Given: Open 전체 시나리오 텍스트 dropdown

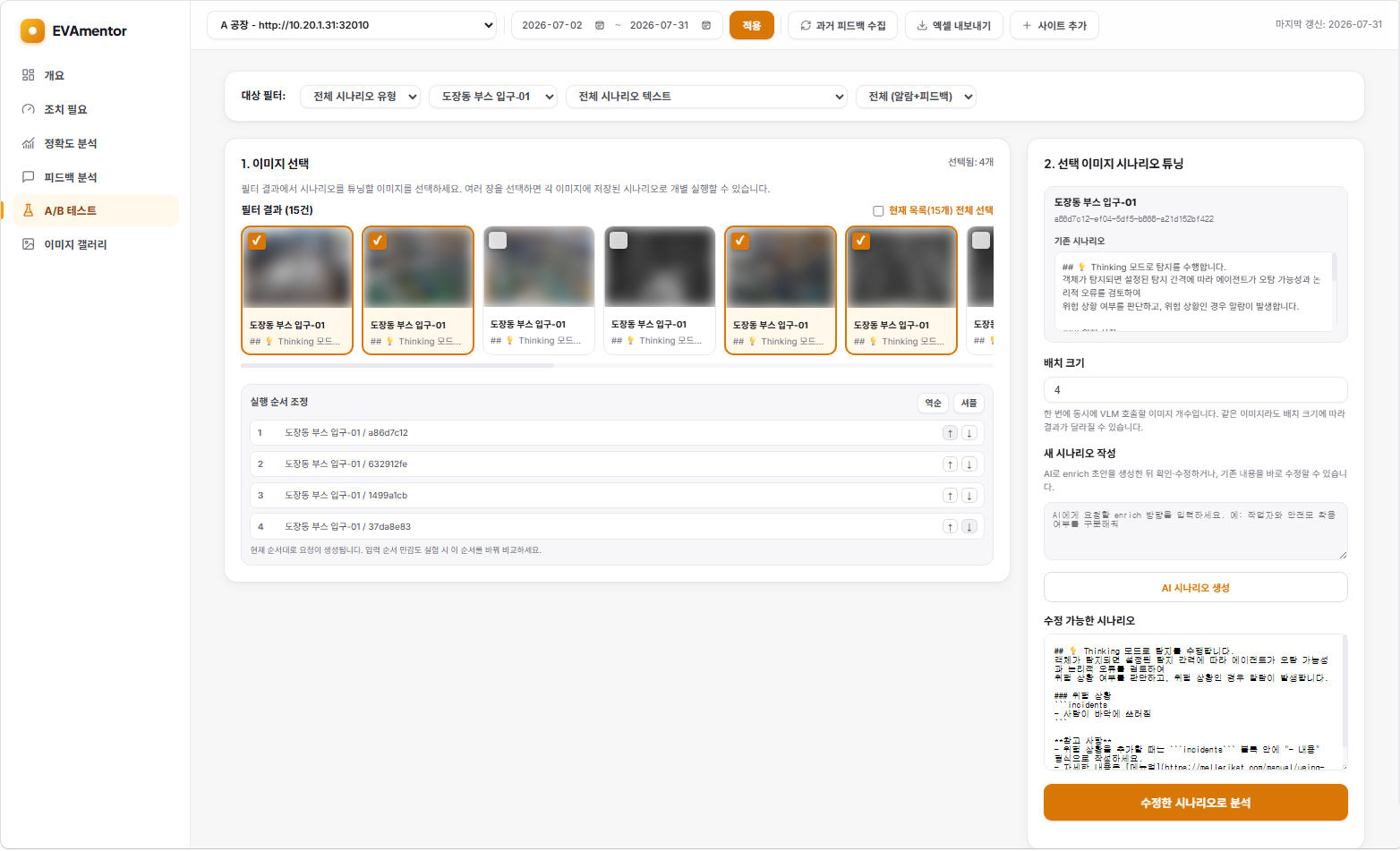Looking at the screenshot, I should [706, 97].
